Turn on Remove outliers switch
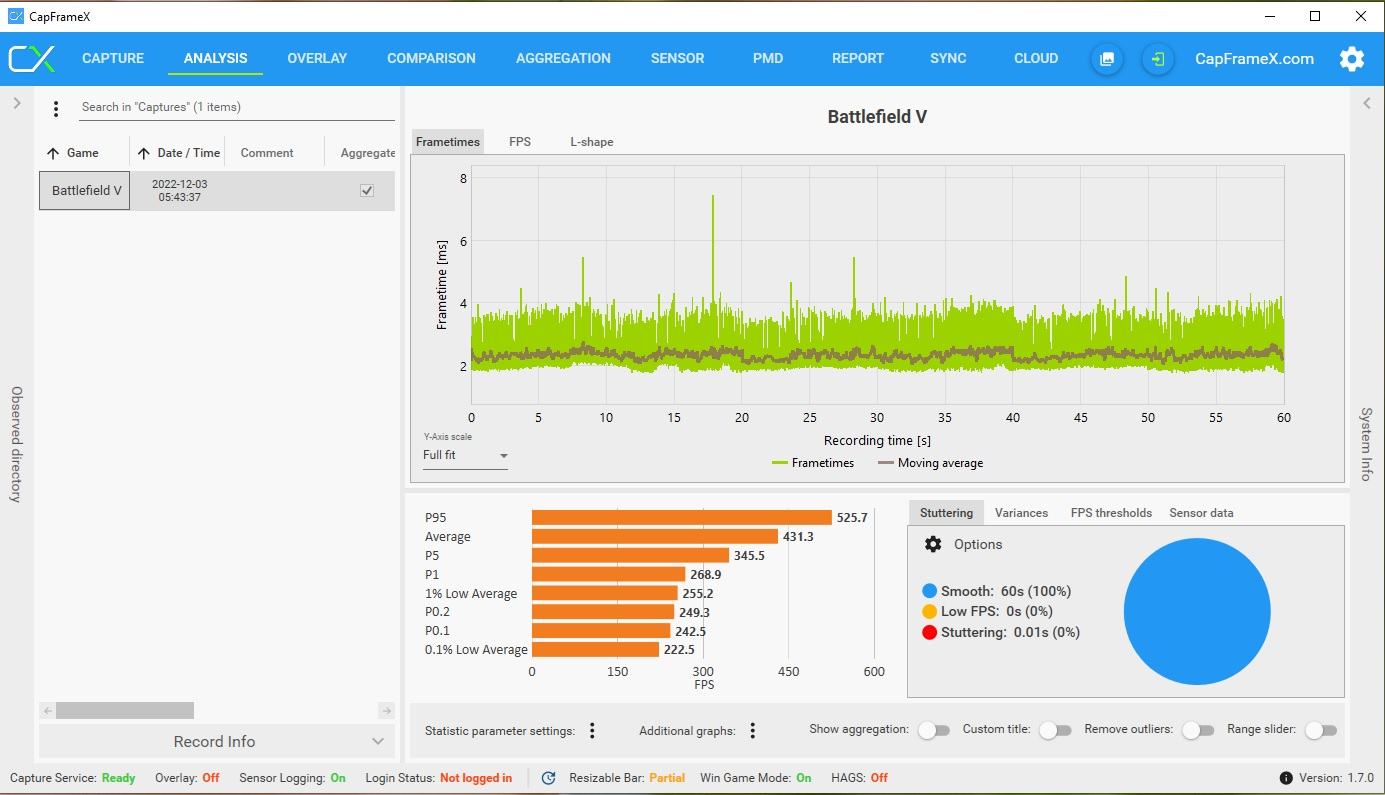Viewport: 1385px width, 795px height. 1198,730
